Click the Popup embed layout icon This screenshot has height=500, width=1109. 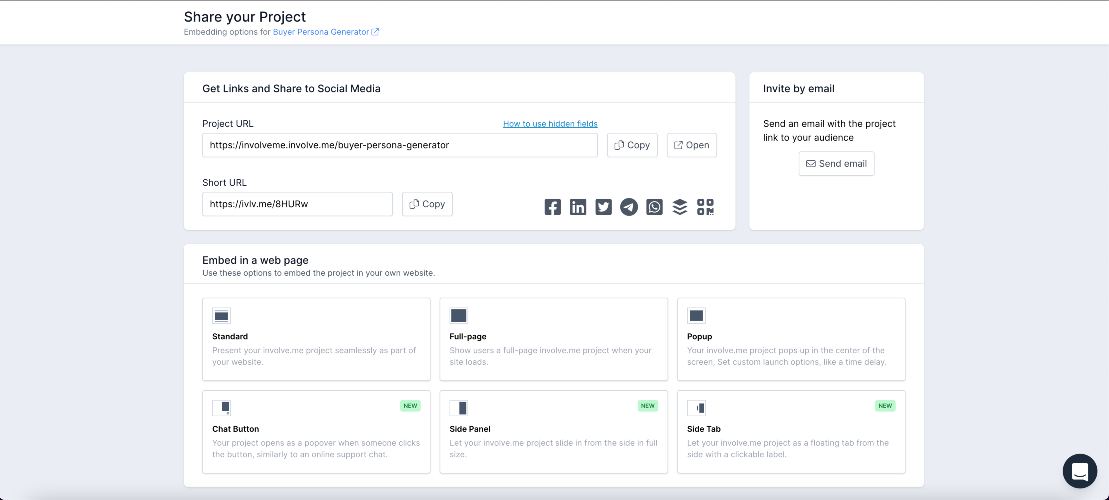point(696,315)
